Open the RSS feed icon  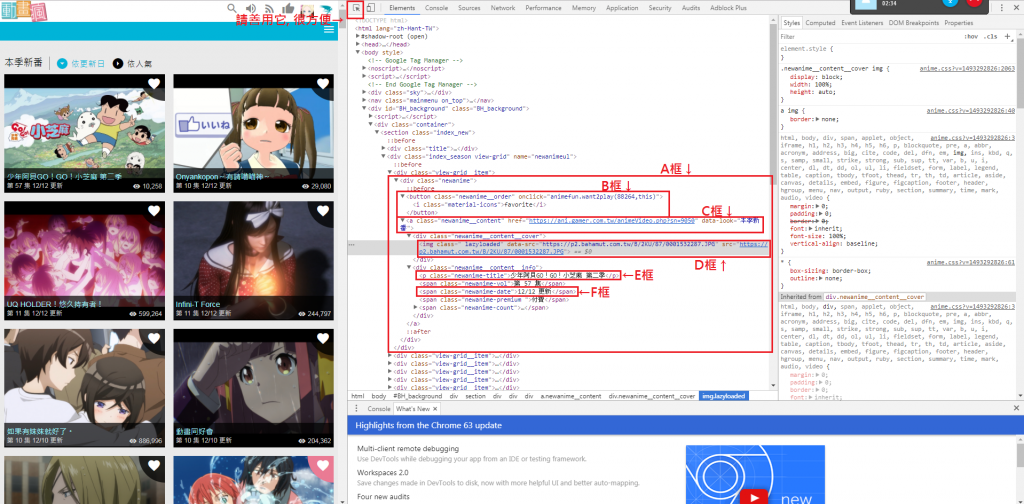268,8
